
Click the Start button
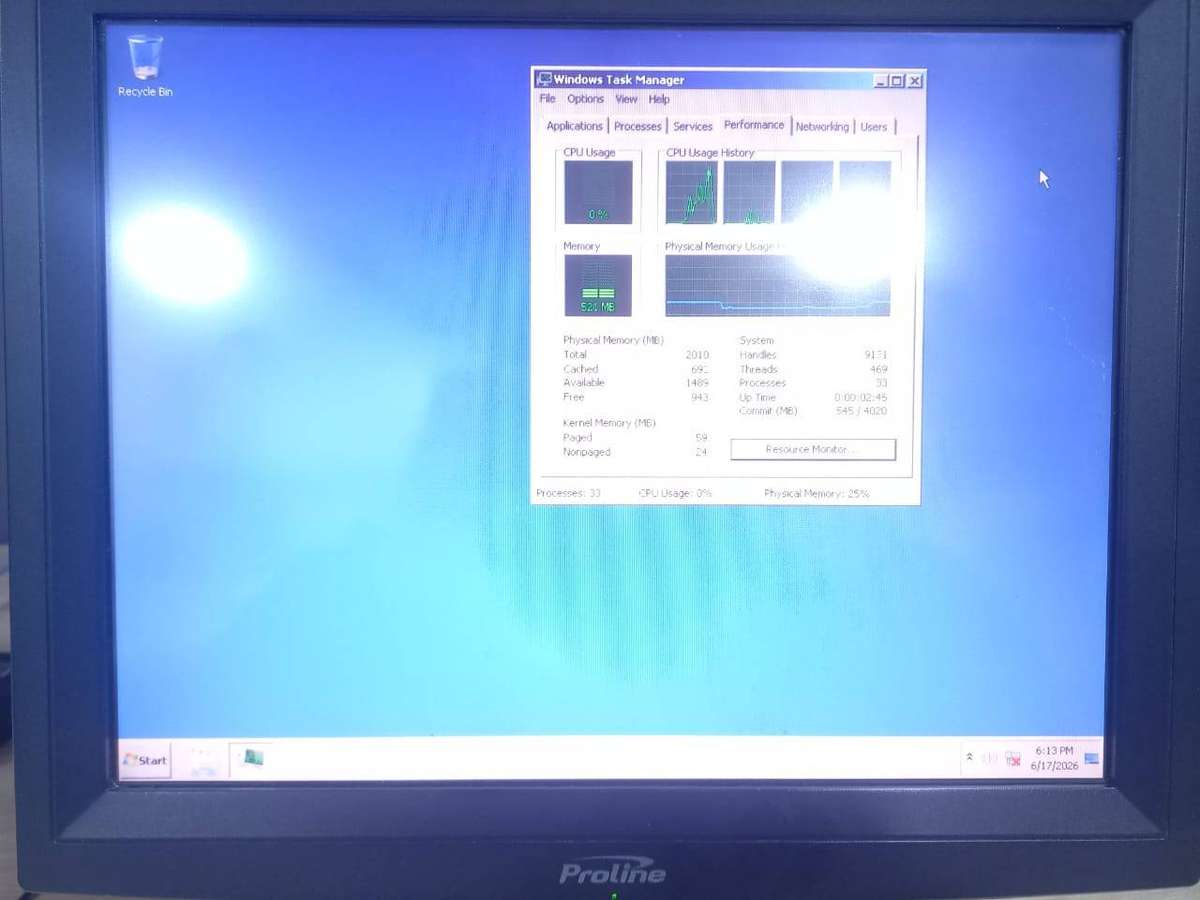point(145,760)
